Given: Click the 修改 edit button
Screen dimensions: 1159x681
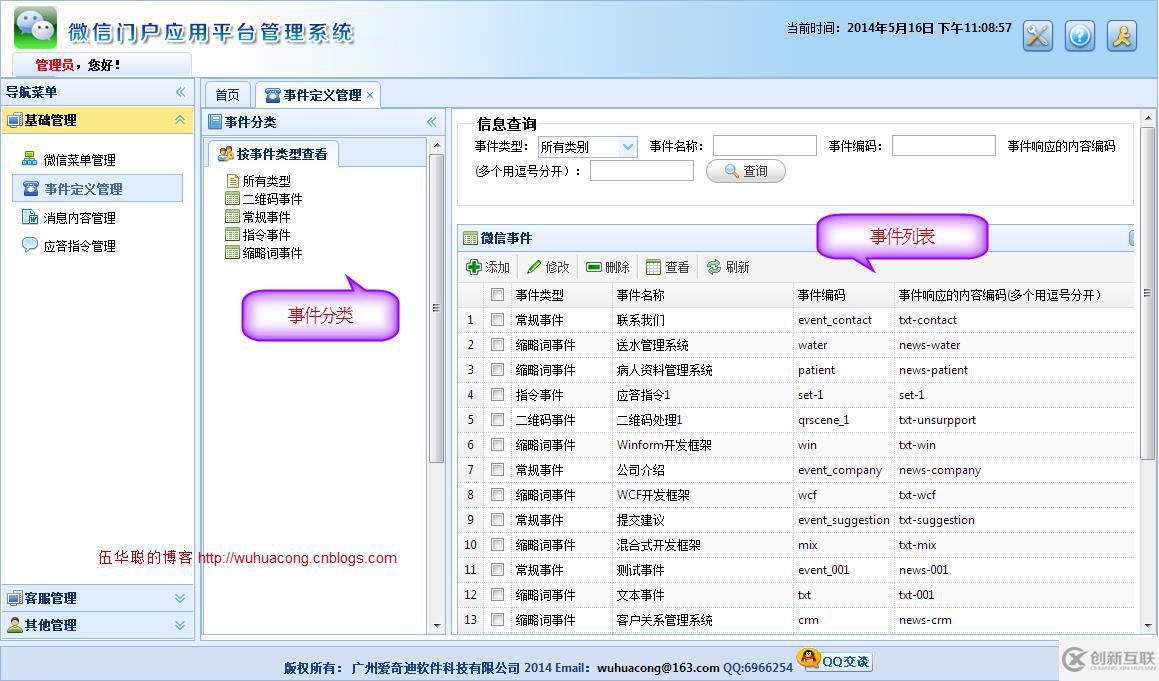Looking at the screenshot, I should click(x=548, y=267).
